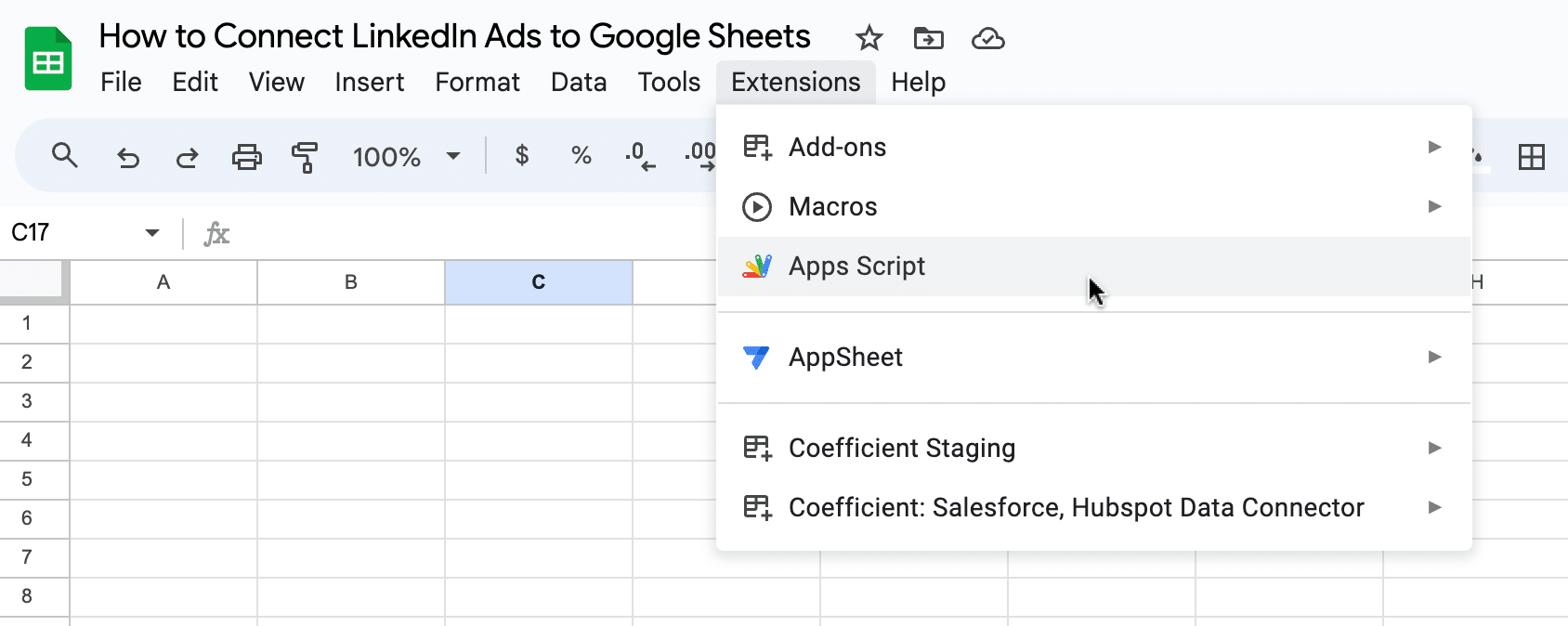1568x626 pixels.
Task: Open the Format menu
Action: (477, 82)
